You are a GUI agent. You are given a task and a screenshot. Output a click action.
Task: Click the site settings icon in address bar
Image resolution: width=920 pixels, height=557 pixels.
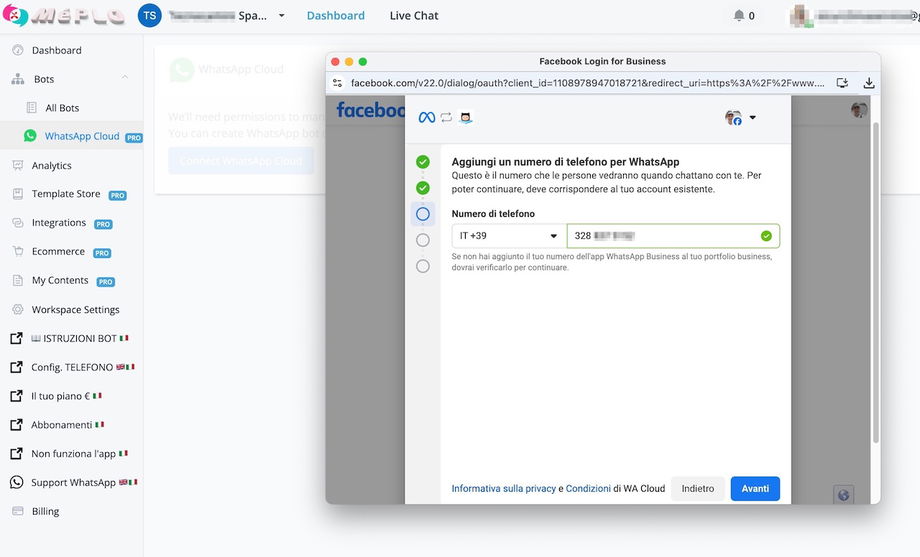click(x=337, y=83)
